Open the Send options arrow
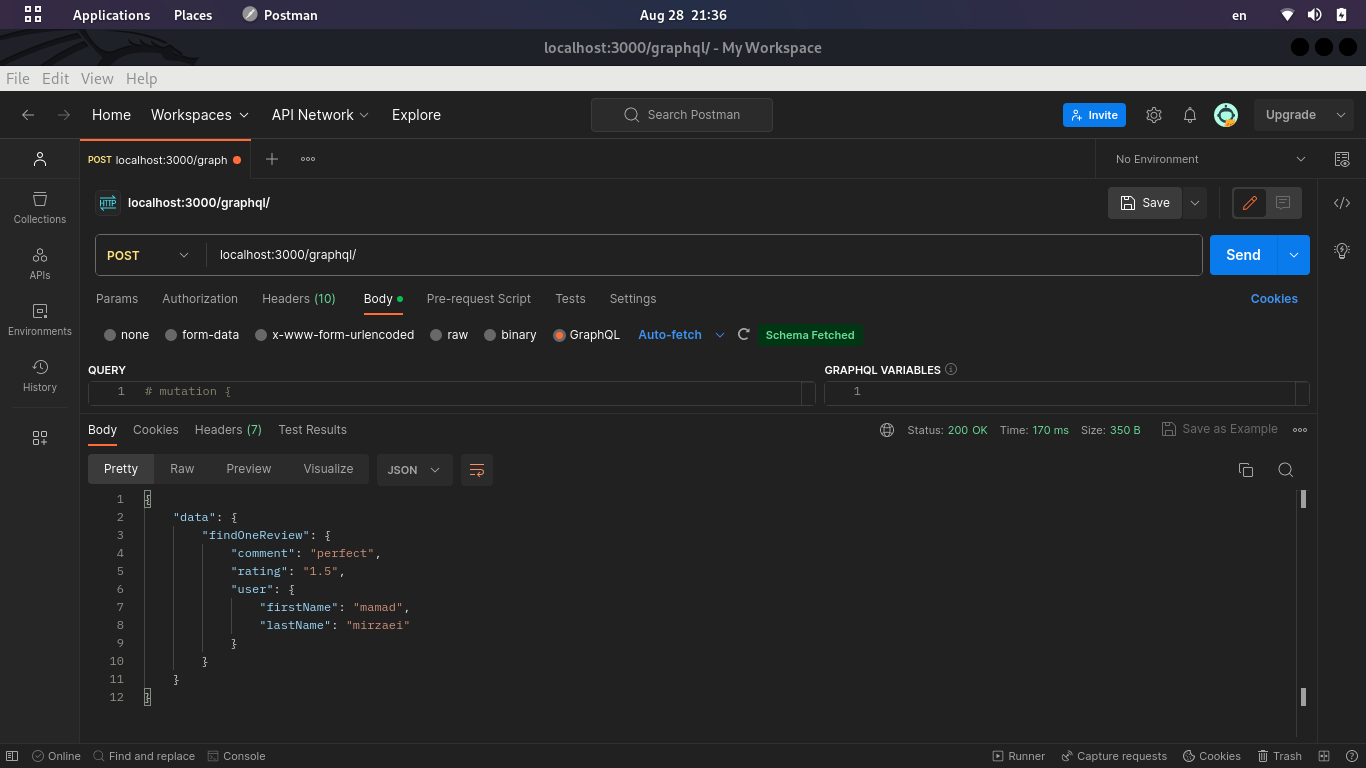 (x=1294, y=255)
